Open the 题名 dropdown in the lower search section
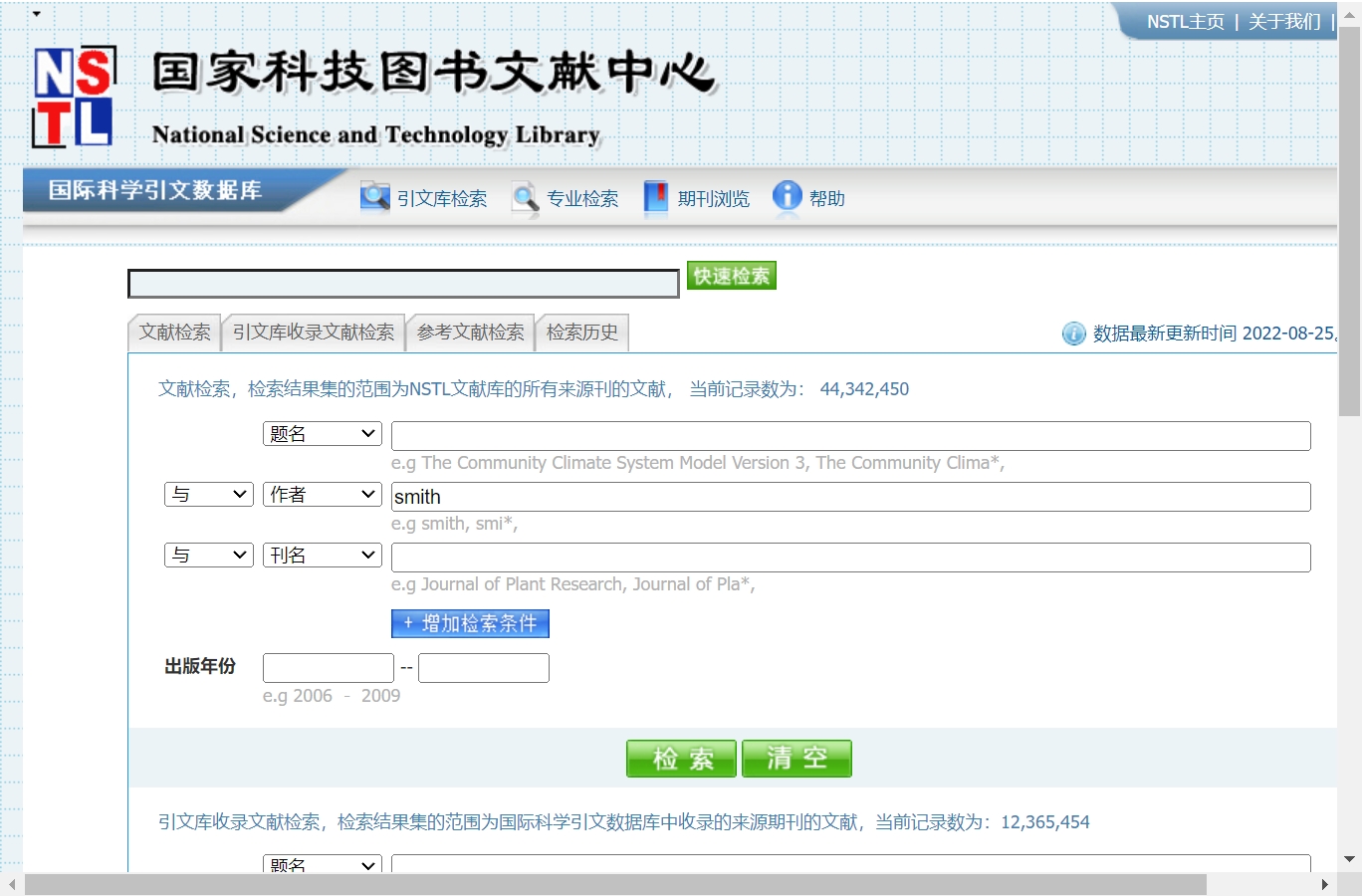 [x=323, y=864]
